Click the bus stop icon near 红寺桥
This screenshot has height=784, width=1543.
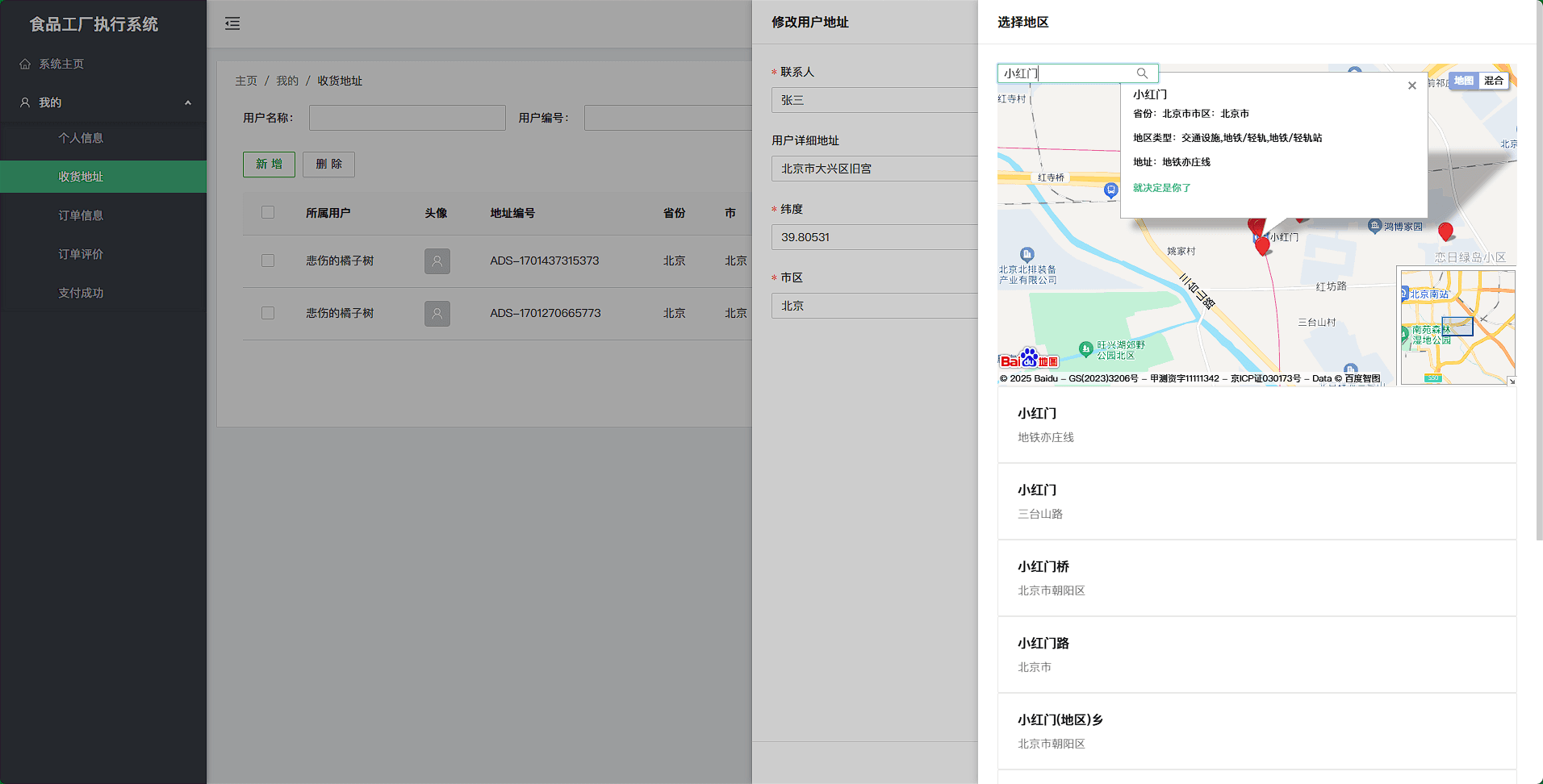[x=1110, y=190]
